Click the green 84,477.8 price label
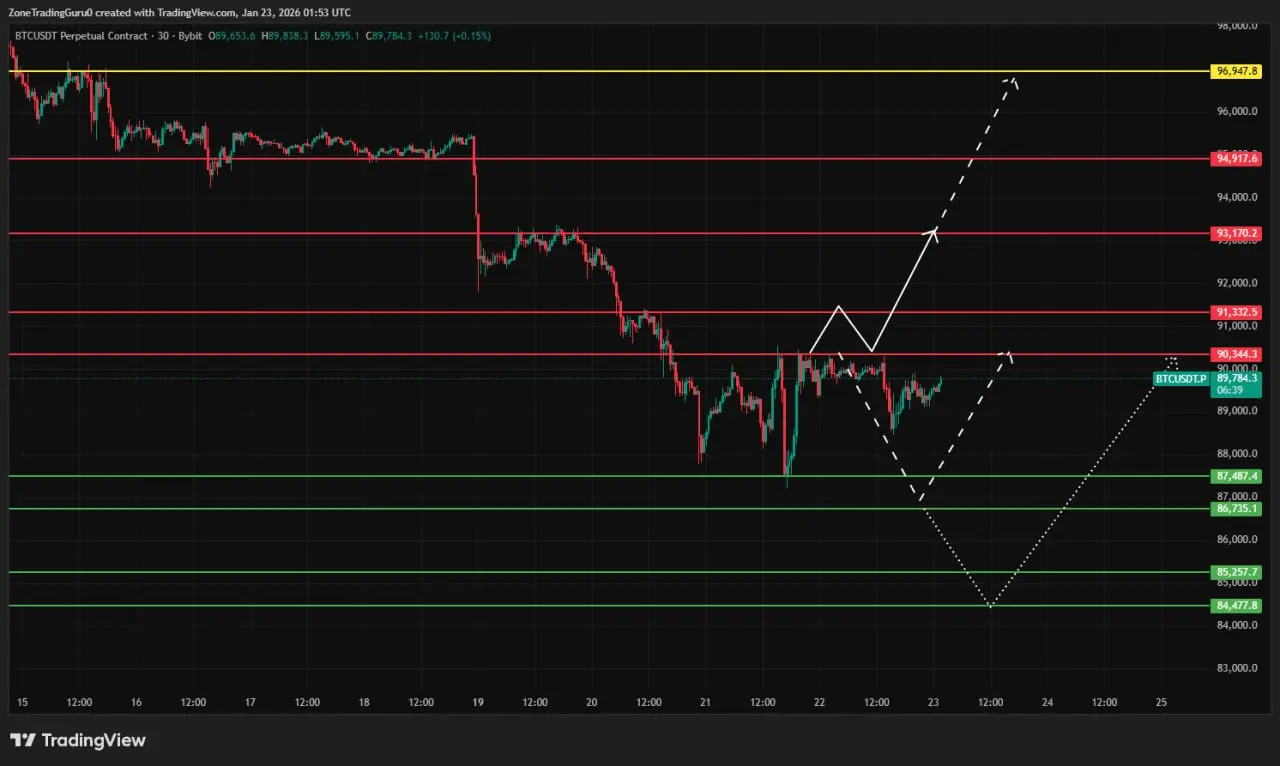The image size is (1280, 766). [x=1236, y=605]
